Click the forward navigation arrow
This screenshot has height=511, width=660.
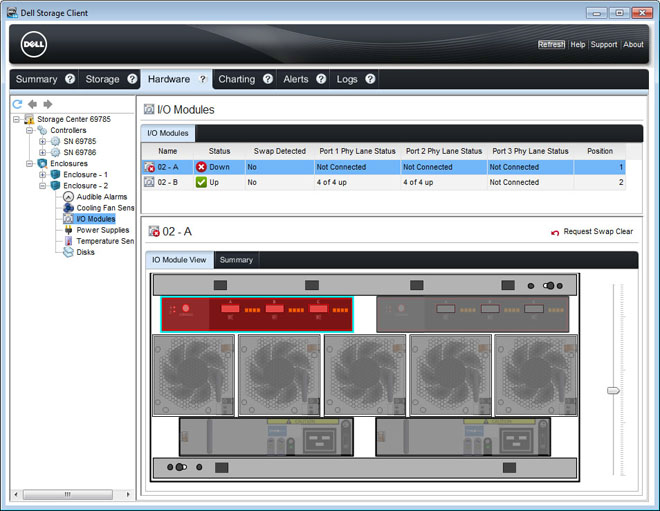pyautogui.click(x=47, y=104)
